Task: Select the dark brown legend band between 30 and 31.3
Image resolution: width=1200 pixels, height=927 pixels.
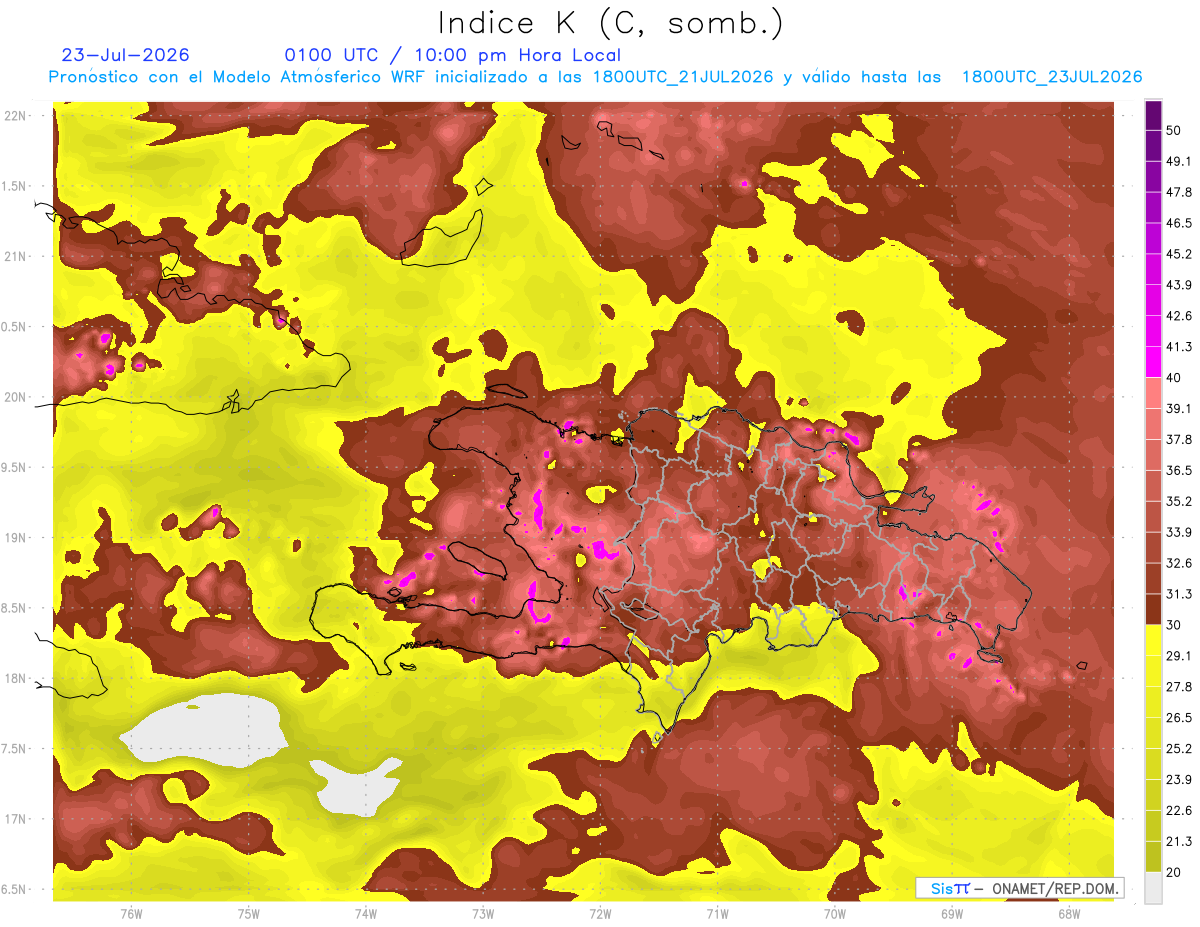Action: 1153,609
